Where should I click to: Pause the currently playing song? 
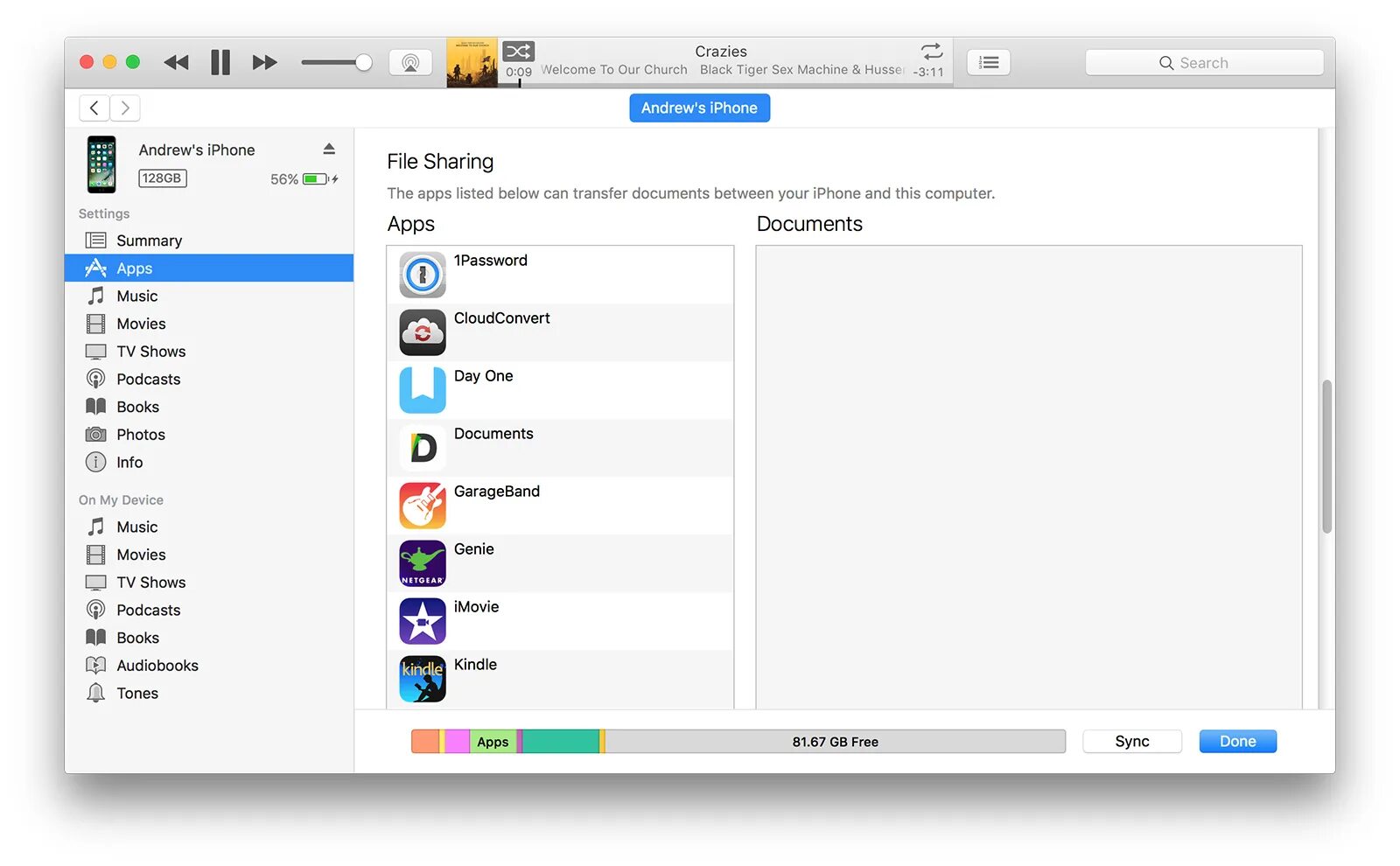point(220,62)
